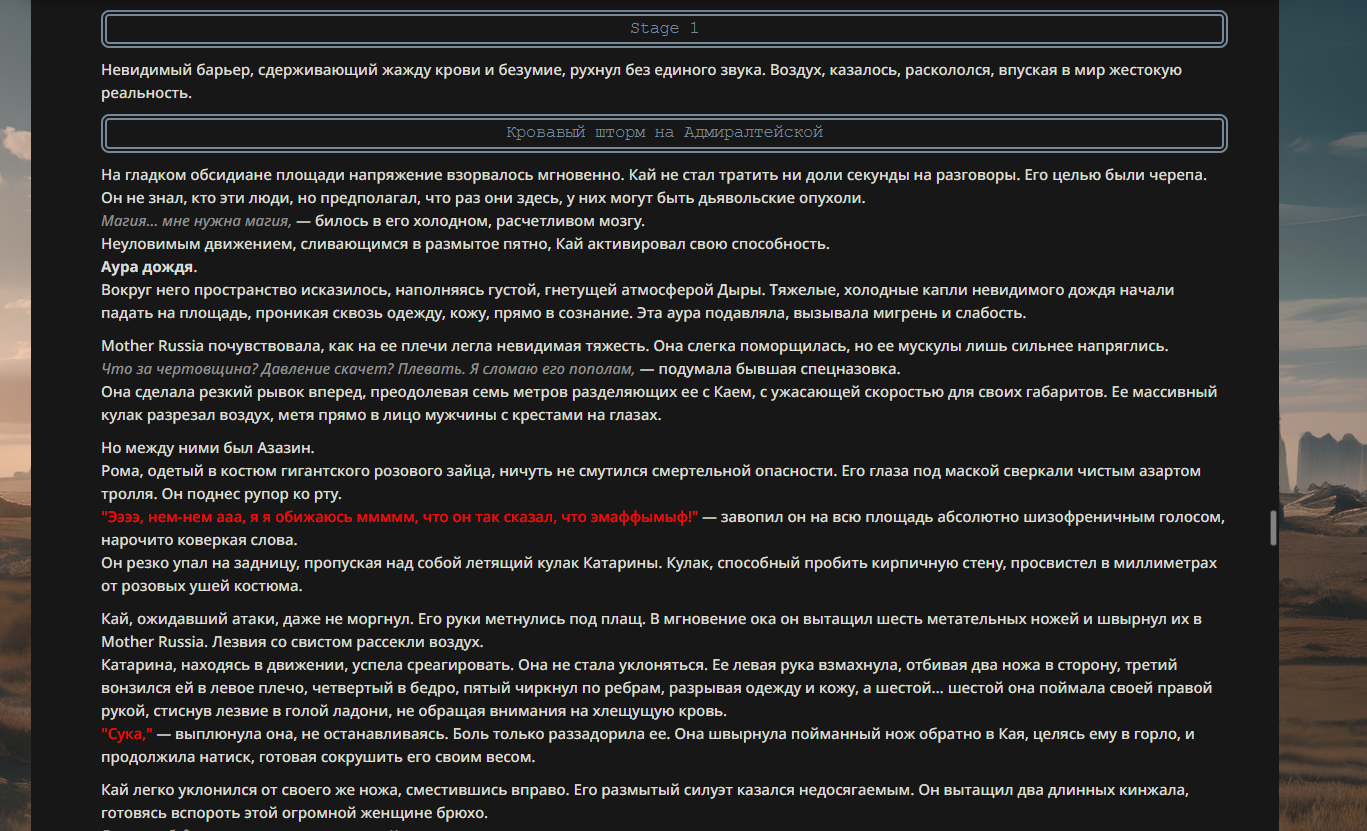Click the line starting "На гладком обсидиане площади"
The image size is (1367, 831).
pos(654,175)
